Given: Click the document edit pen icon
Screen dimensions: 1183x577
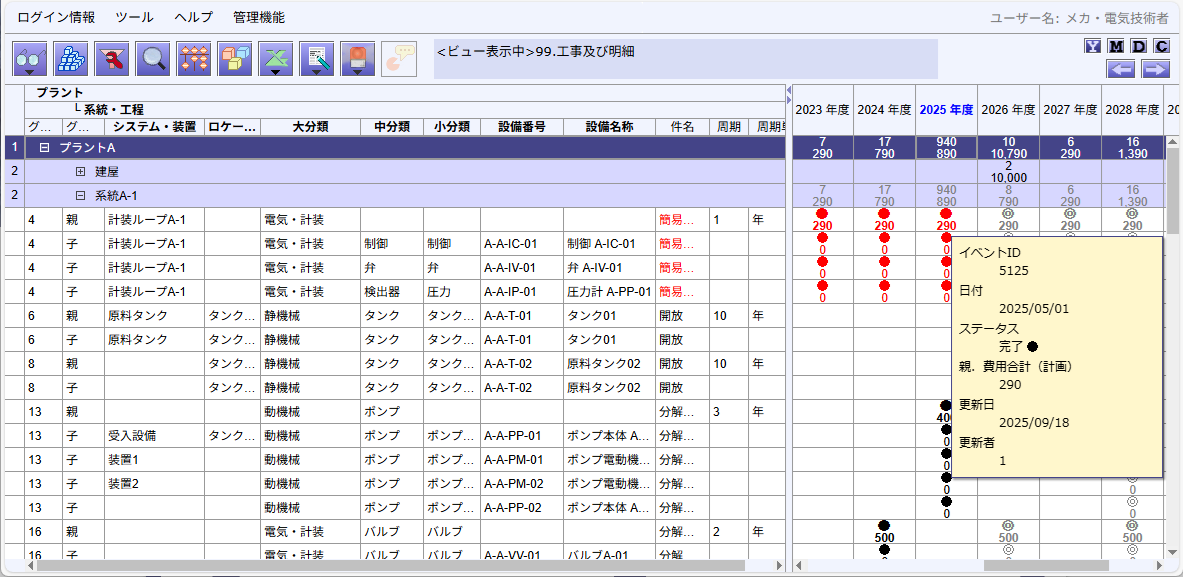Looking at the screenshot, I should tap(317, 60).
